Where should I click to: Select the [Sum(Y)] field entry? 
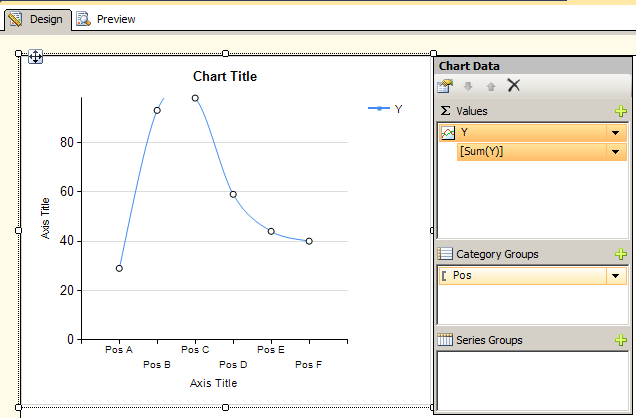[x=541, y=152]
